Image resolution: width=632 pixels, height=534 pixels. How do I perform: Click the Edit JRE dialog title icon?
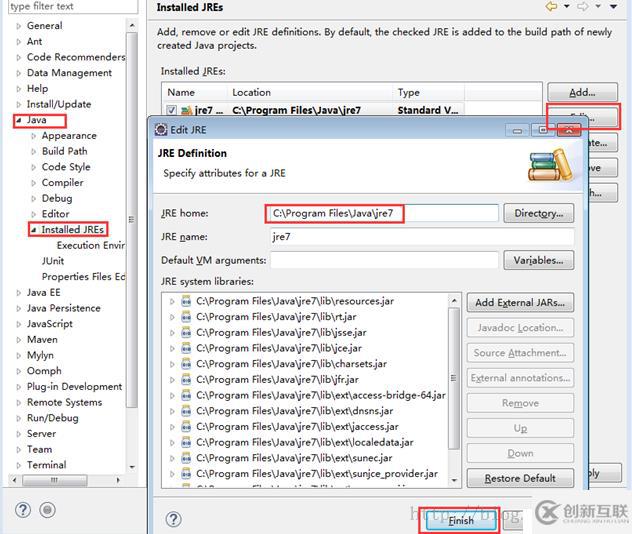coord(161,129)
